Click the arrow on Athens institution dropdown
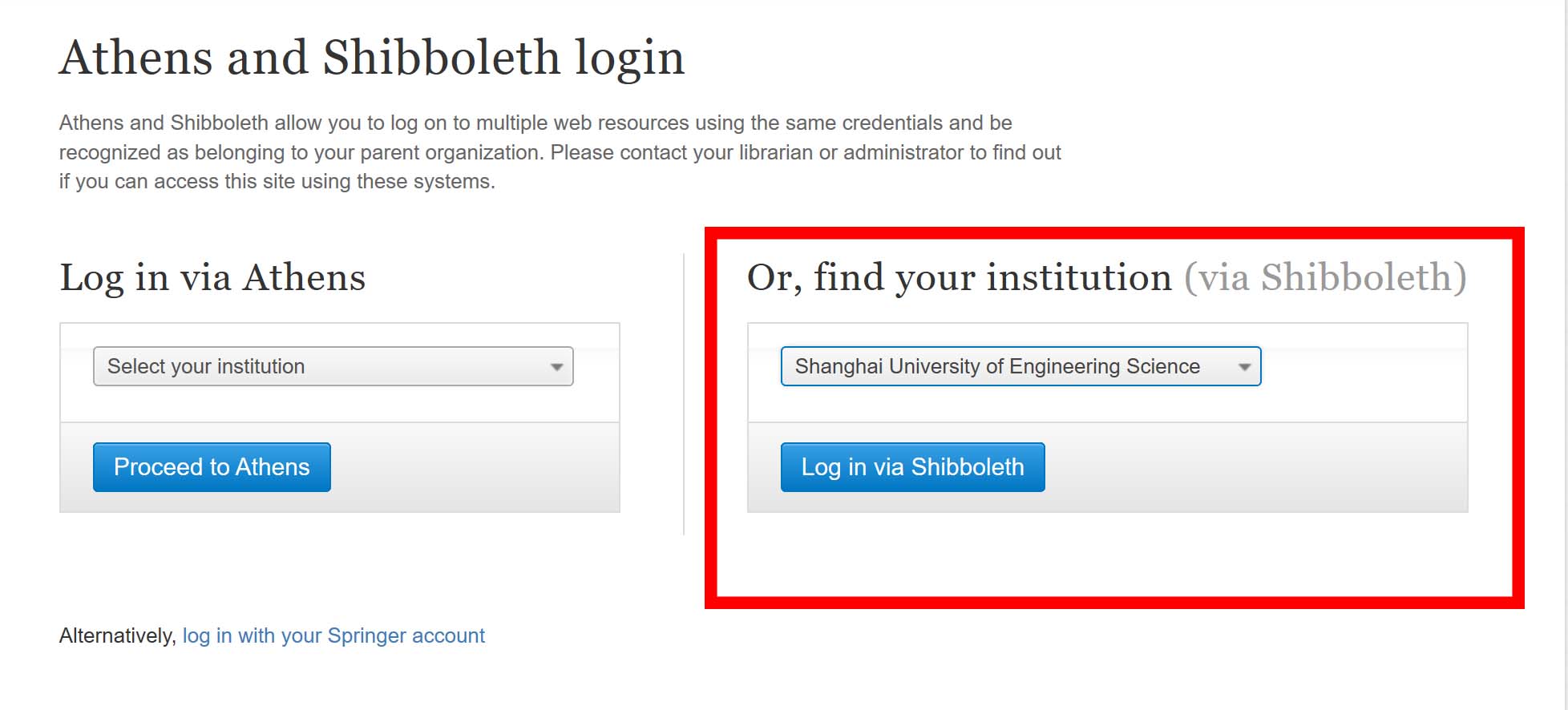This screenshot has width=1568, height=710. pos(556,367)
